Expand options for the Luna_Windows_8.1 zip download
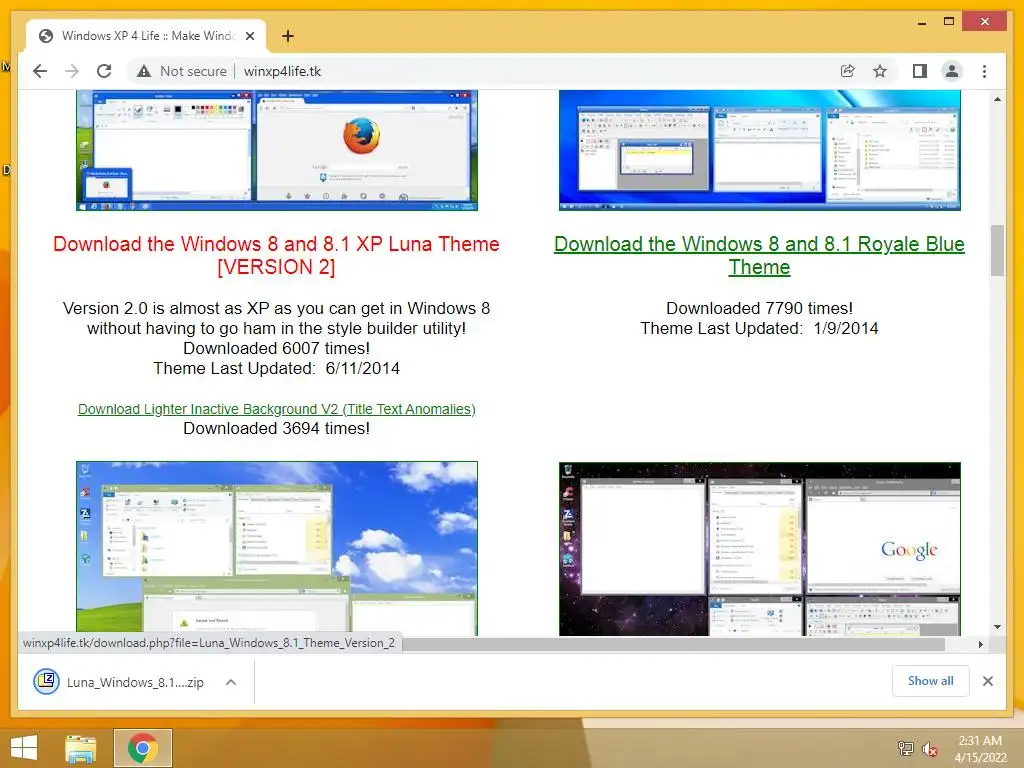 coord(231,682)
